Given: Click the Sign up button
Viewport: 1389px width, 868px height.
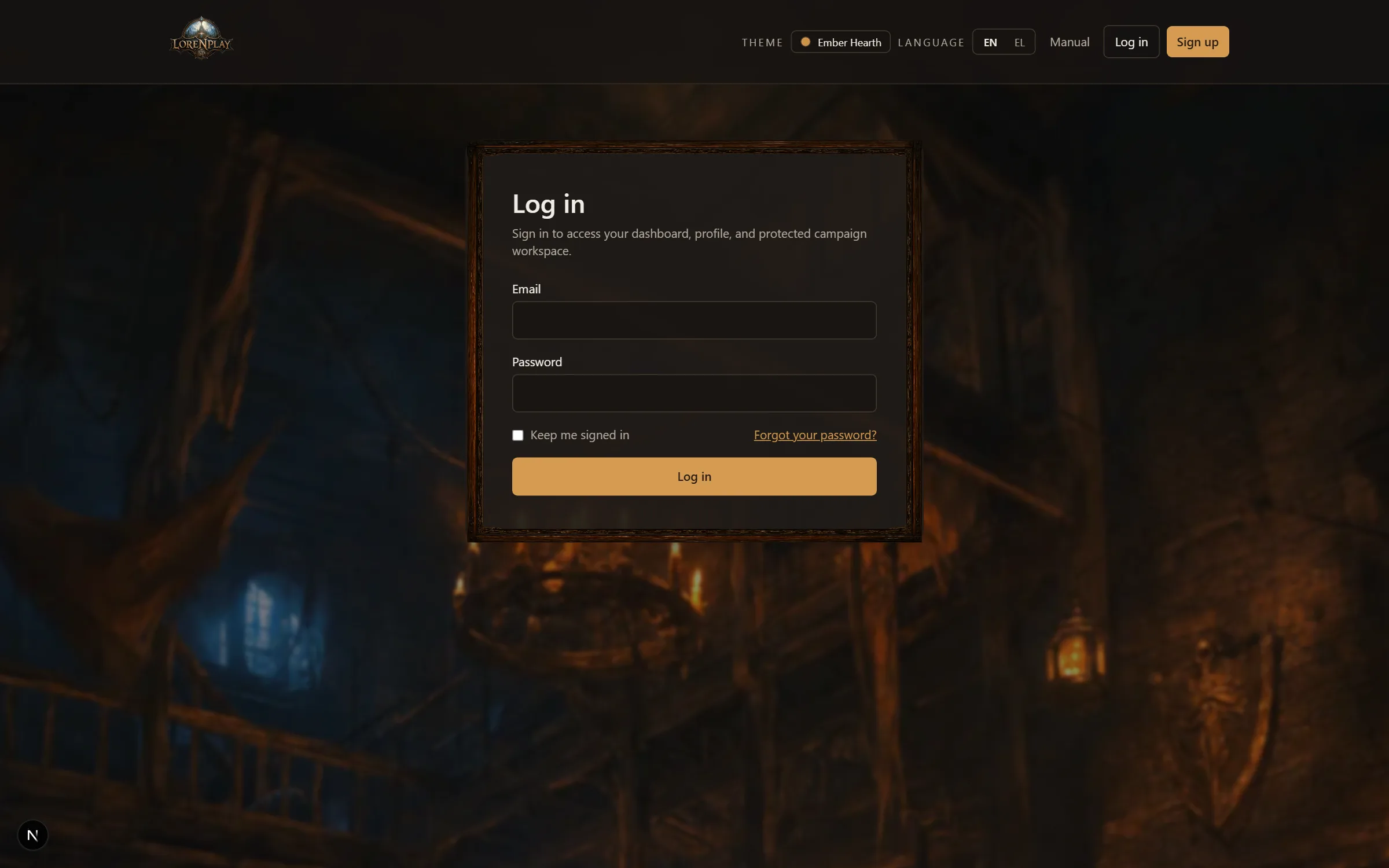Looking at the screenshot, I should coord(1197,42).
